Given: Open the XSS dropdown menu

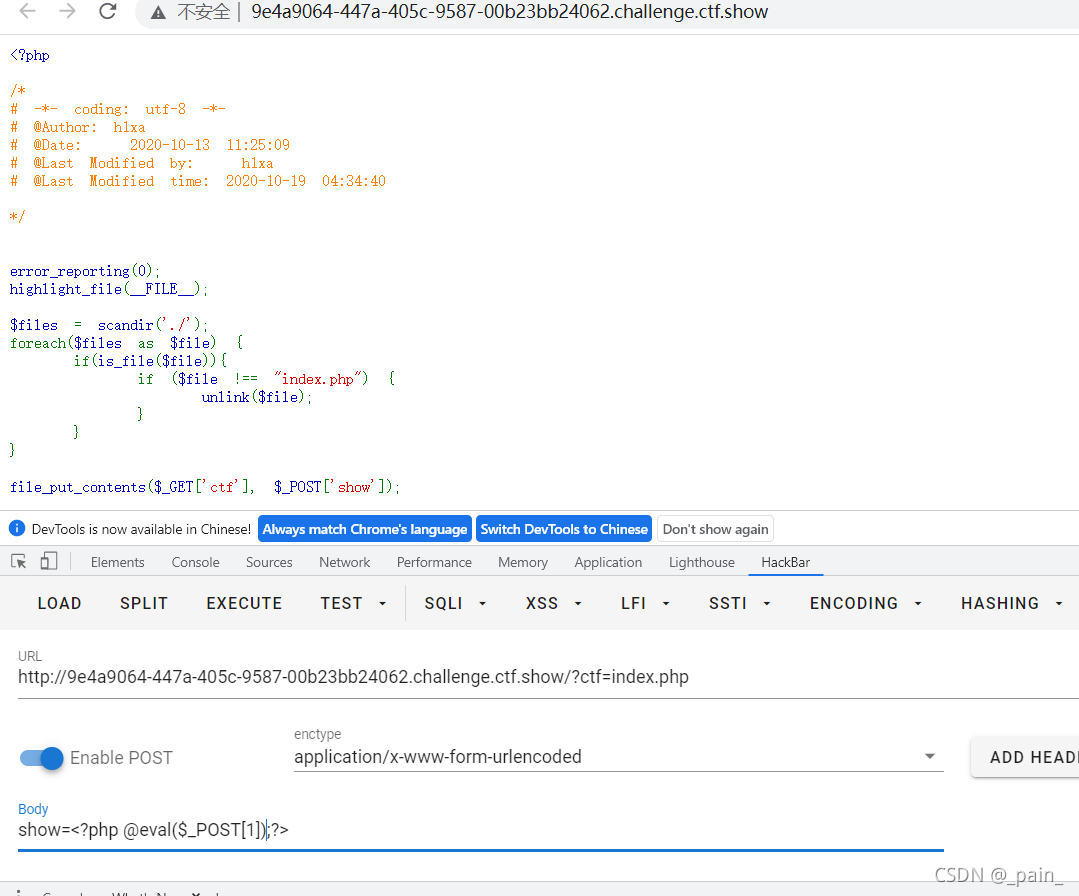Looking at the screenshot, I should pyautogui.click(x=553, y=604).
